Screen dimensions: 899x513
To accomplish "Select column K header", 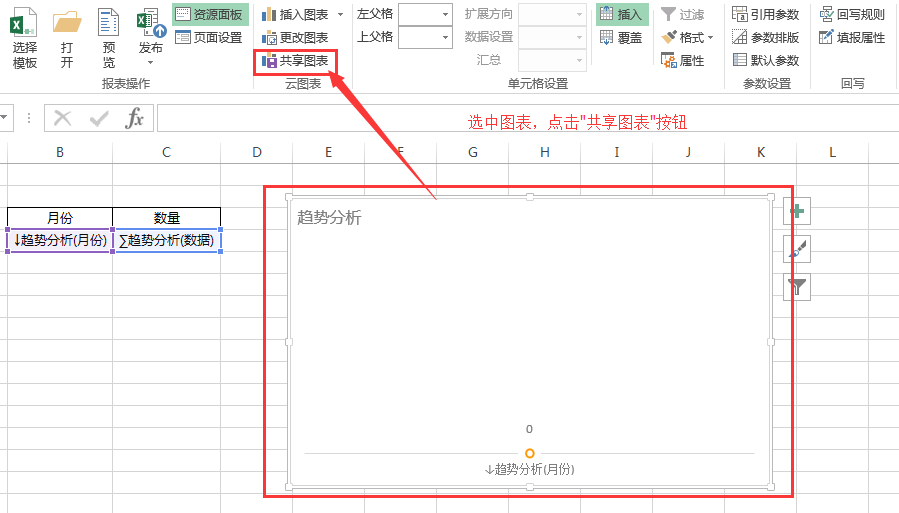I will (x=761, y=152).
